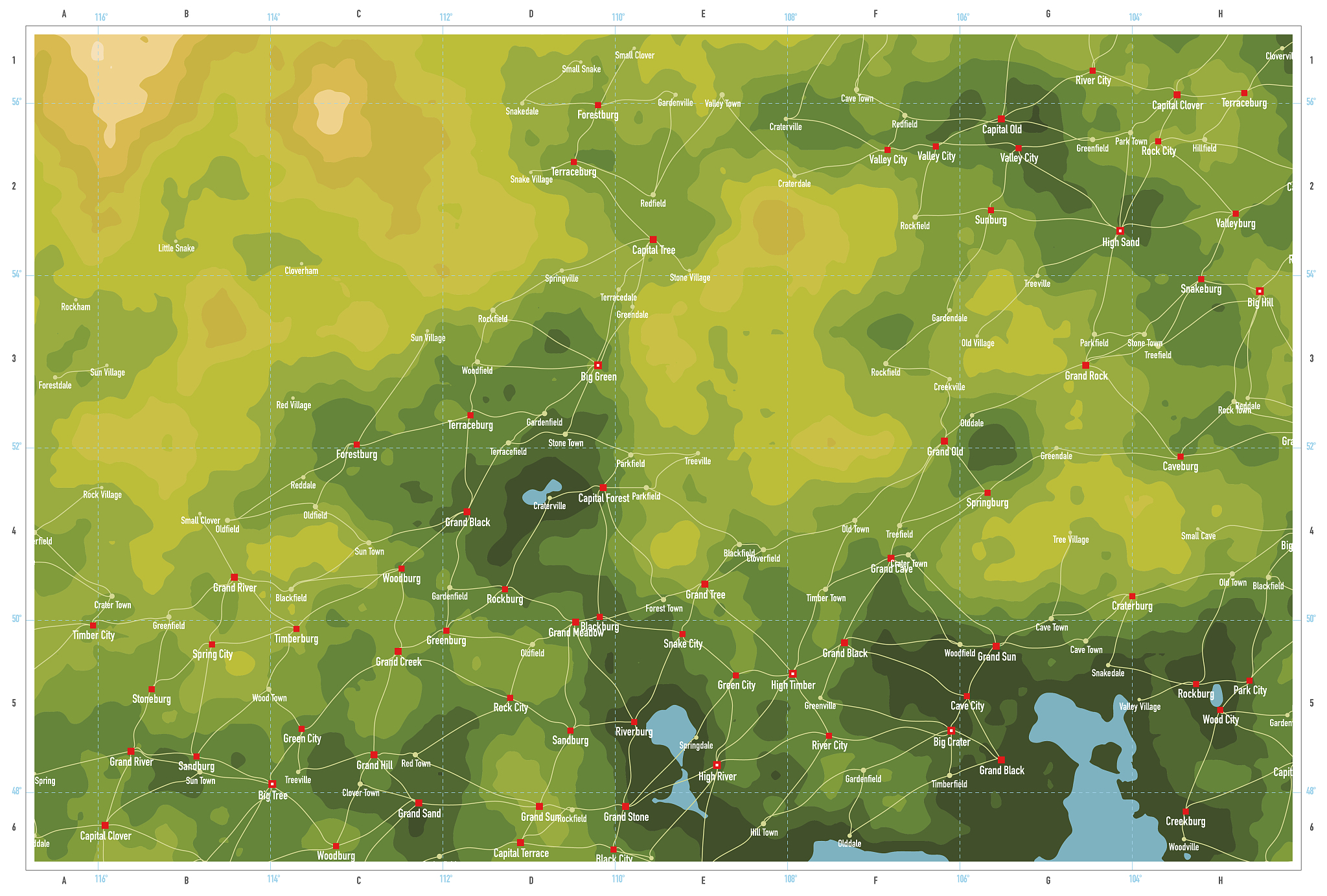The image size is (1327, 896).
Task: Click the Park City label
Action: (1250, 691)
